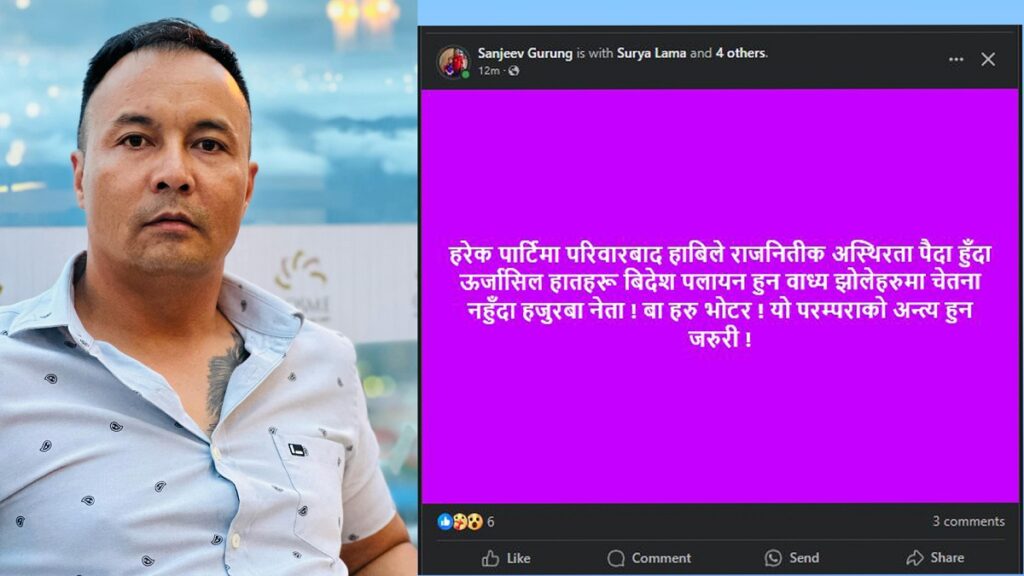Click the public globe audience icon
The width and height of the screenshot is (1024, 576).
coord(514,71)
